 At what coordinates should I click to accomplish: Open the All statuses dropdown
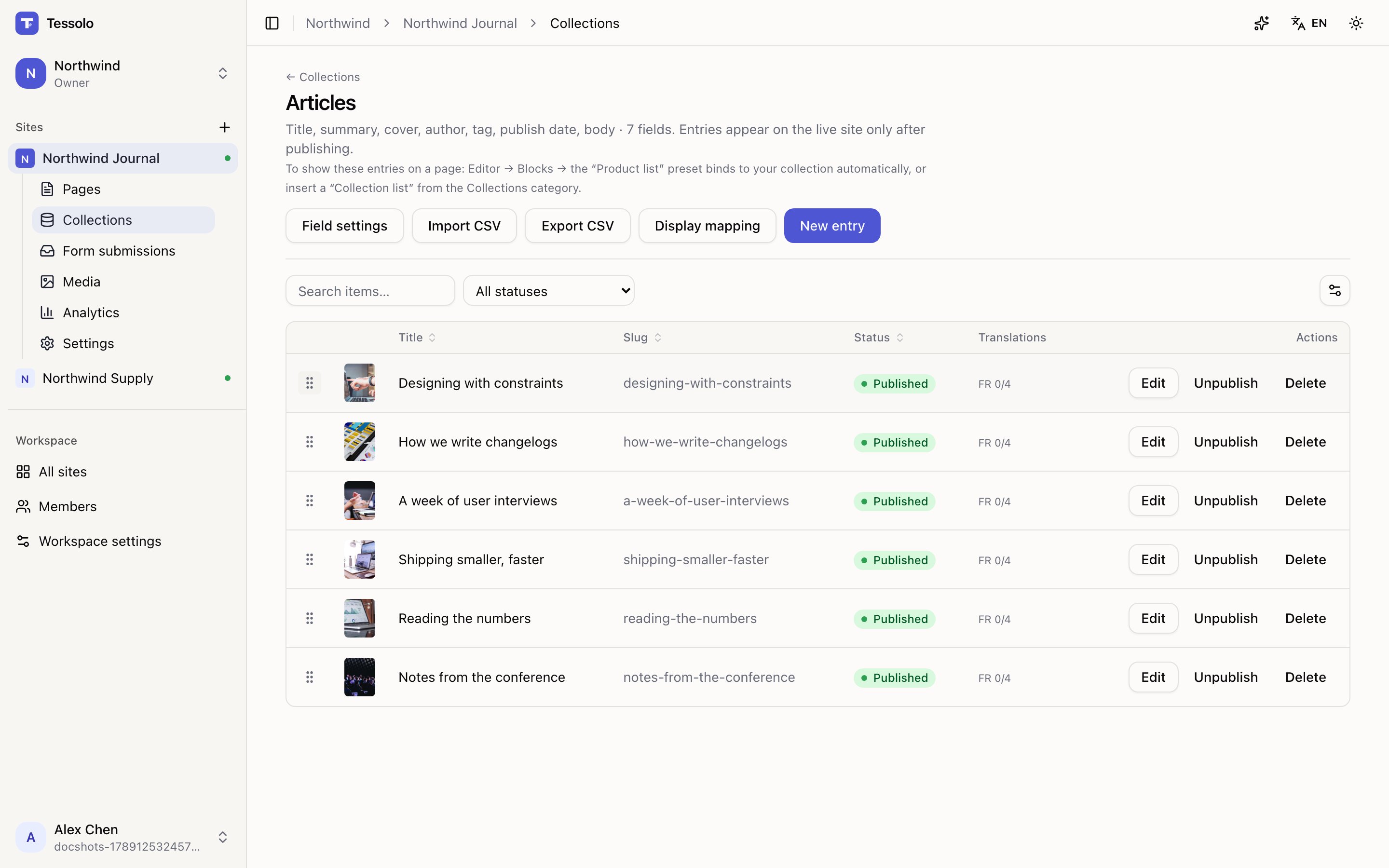[548, 290]
